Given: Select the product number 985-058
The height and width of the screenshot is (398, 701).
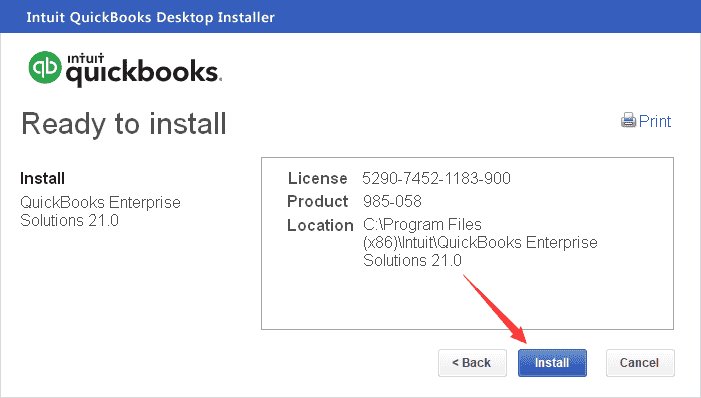Looking at the screenshot, I should [x=392, y=201].
